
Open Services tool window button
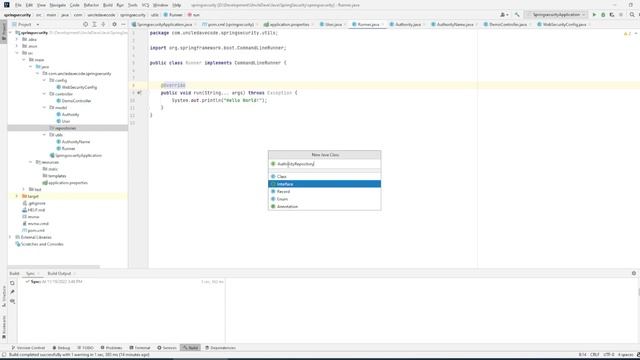[x=167, y=348]
